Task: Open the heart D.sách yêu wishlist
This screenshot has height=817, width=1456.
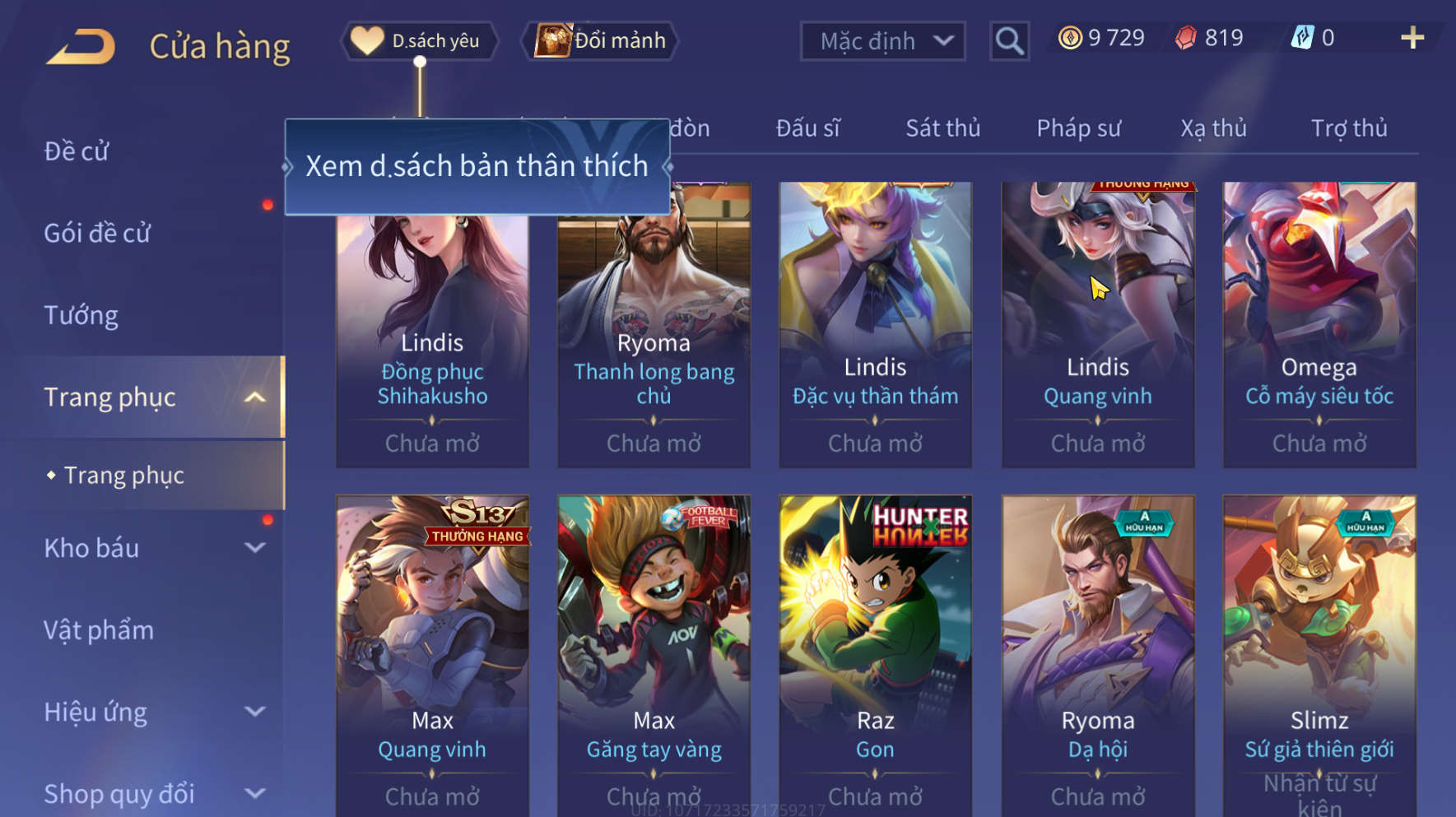Action: pos(420,40)
